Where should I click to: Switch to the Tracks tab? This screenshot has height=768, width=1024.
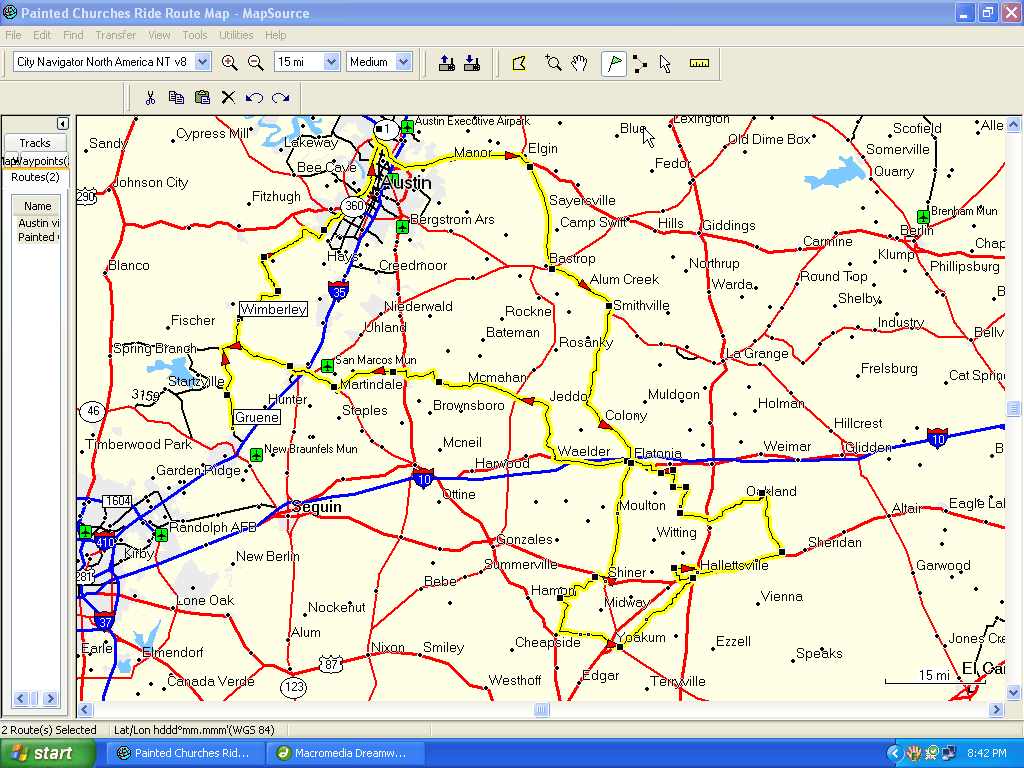pyautogui.click(x=35, y=143)
